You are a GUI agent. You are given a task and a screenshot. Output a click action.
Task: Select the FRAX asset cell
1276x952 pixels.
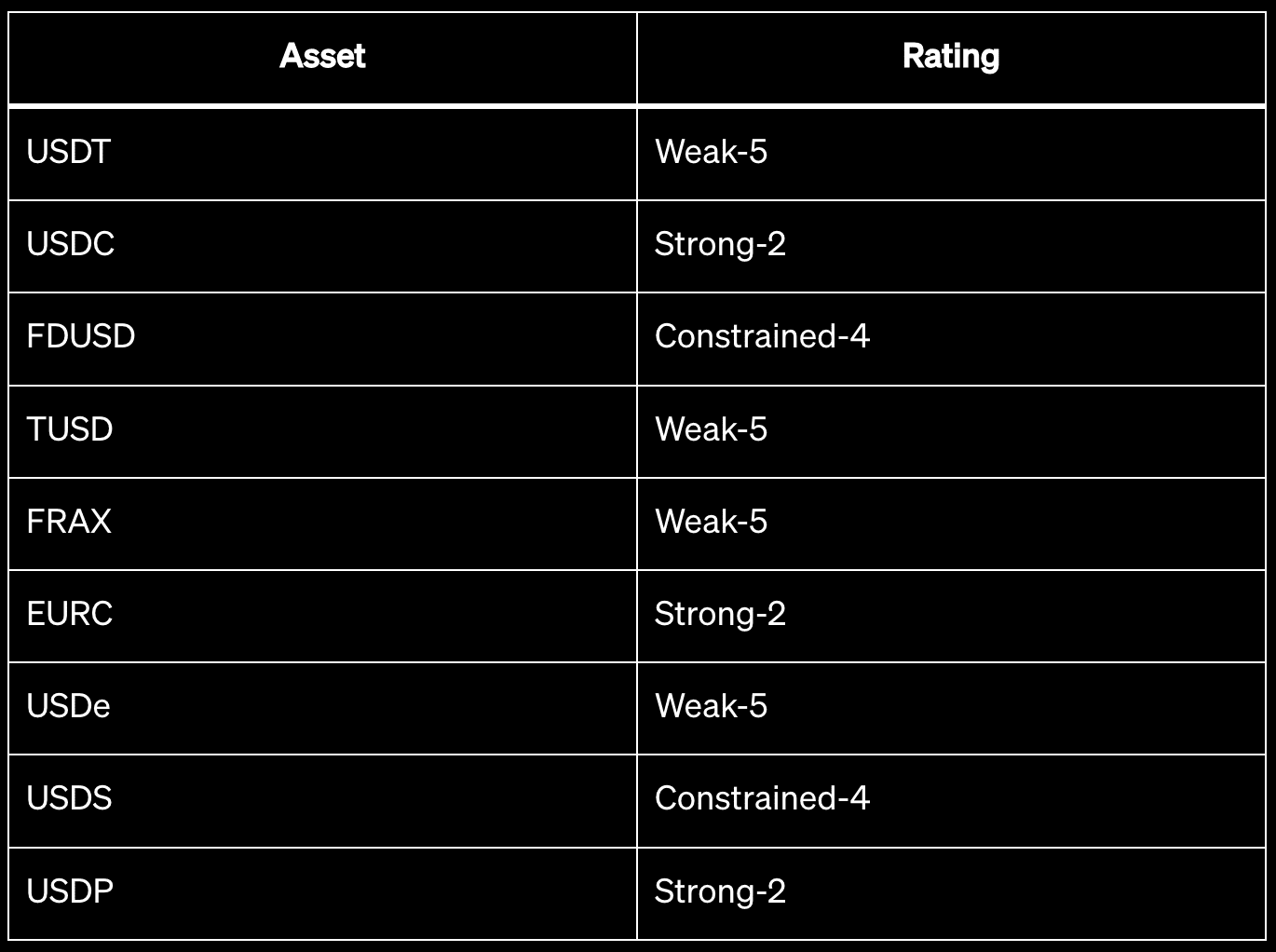(322, 523)
